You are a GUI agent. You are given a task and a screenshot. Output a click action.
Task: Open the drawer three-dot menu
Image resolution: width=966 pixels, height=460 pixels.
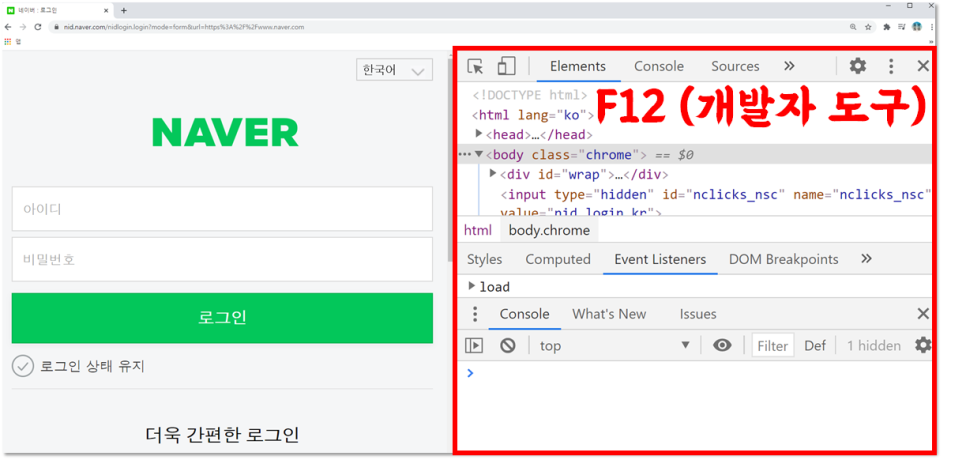tap(474, 314)
